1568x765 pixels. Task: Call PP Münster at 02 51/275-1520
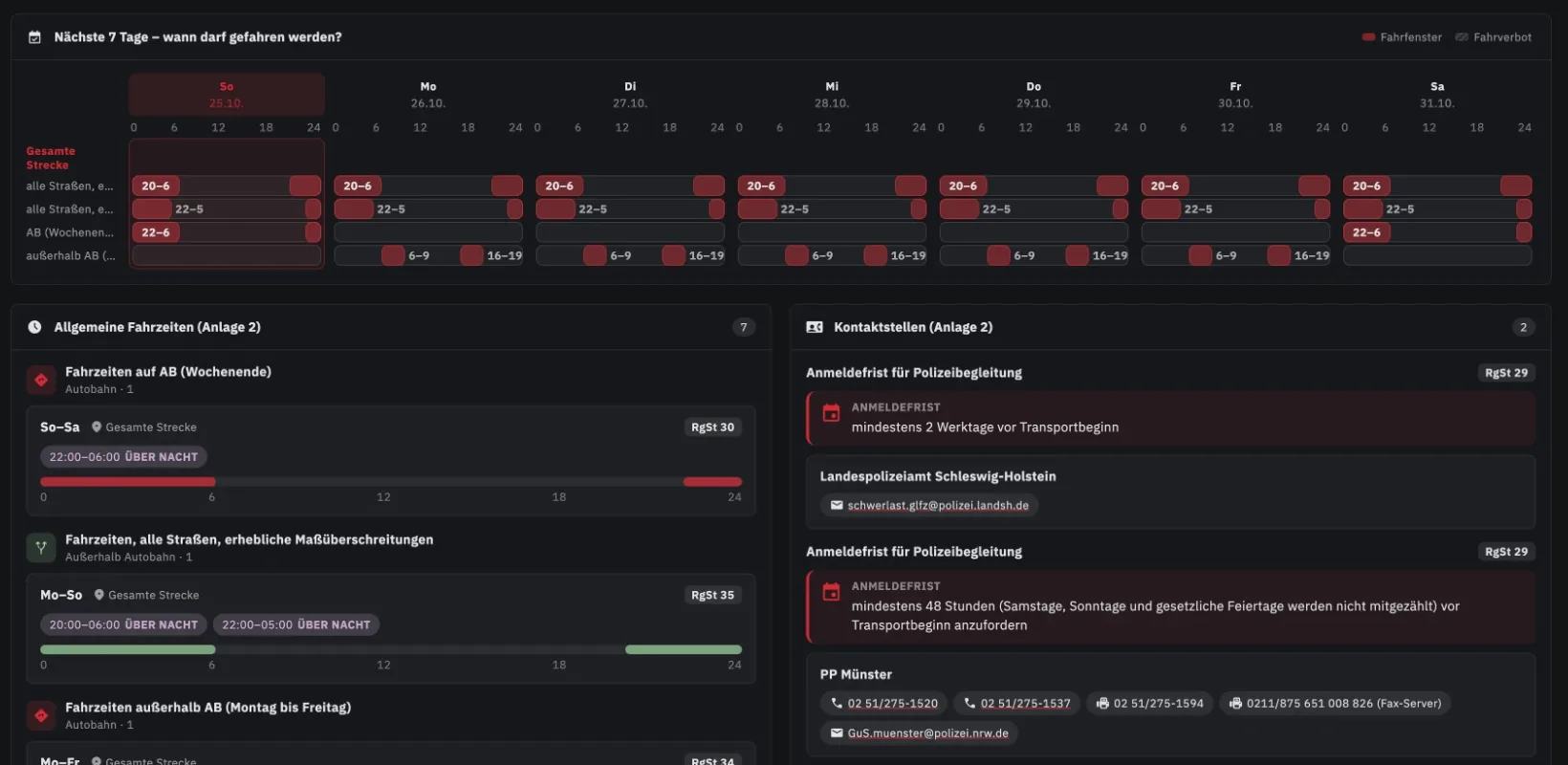click(x=883, y=704)
